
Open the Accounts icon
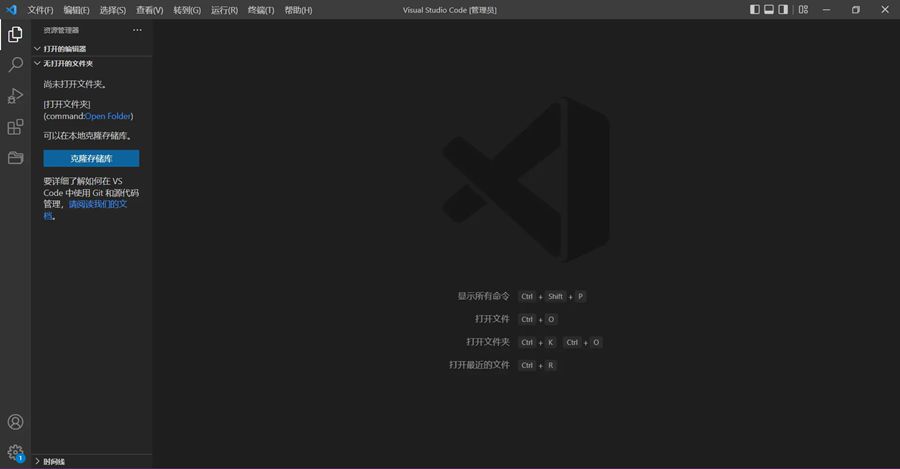[15, 422]
